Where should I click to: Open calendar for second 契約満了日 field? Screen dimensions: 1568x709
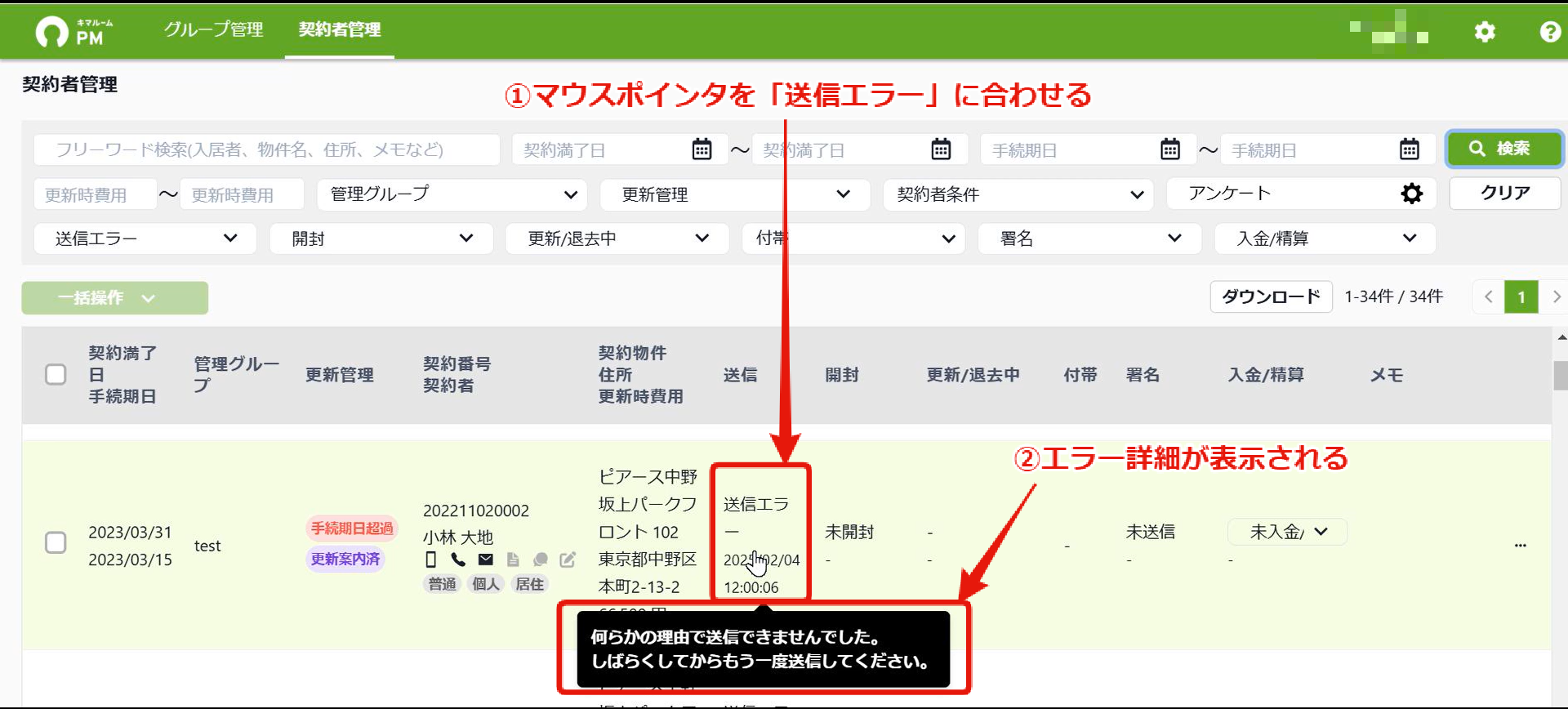(941, 149)
